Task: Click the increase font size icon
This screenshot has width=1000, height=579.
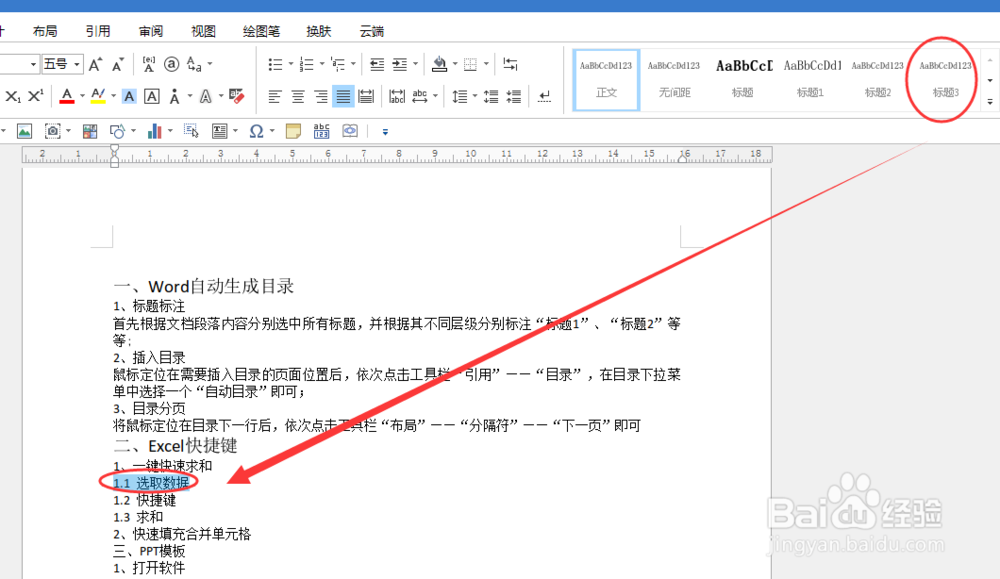Action: pos(95,63)
